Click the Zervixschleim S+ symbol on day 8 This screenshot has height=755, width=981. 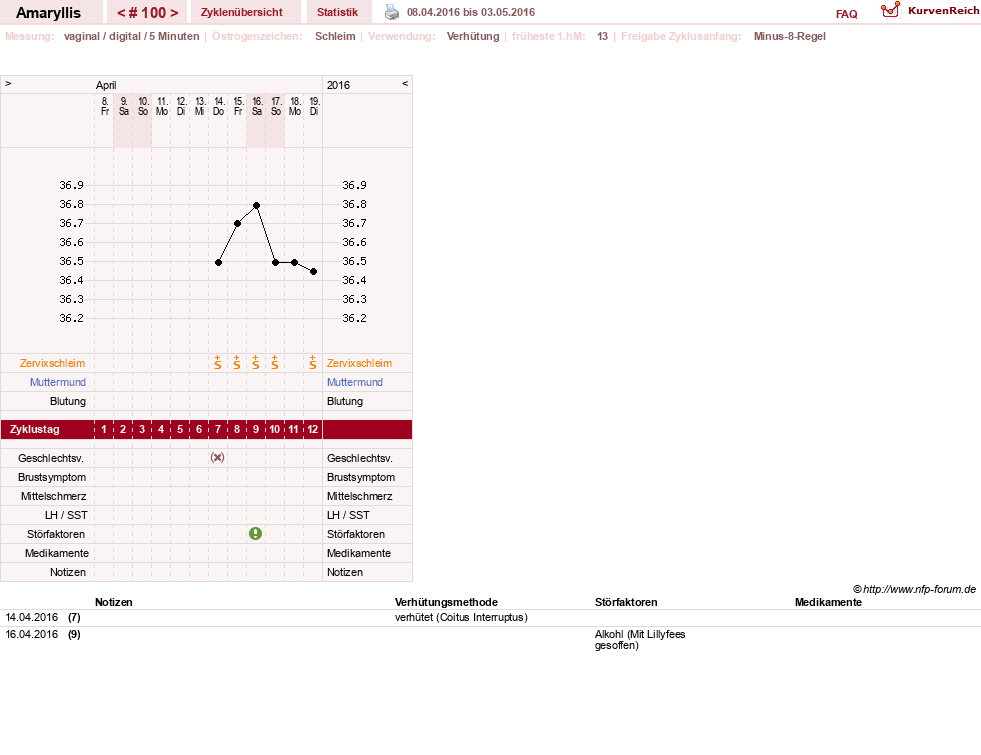coord(236,362)
